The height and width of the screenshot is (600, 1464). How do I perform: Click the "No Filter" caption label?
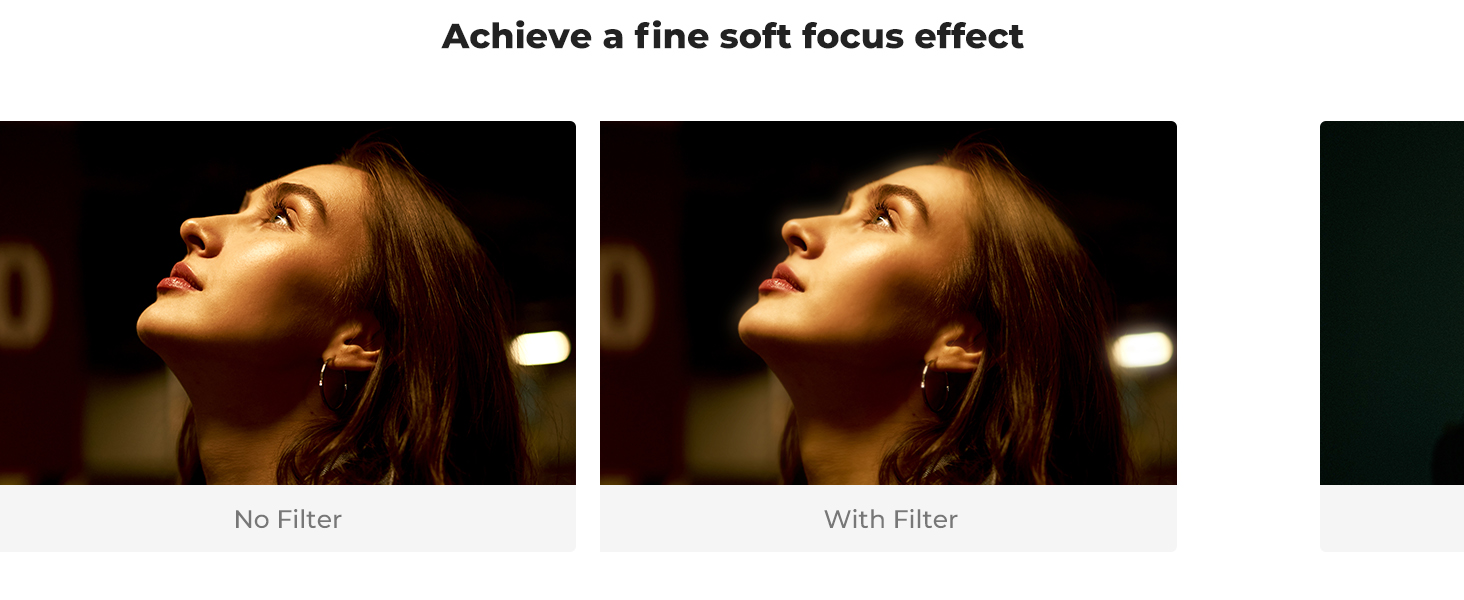point(288,519)
